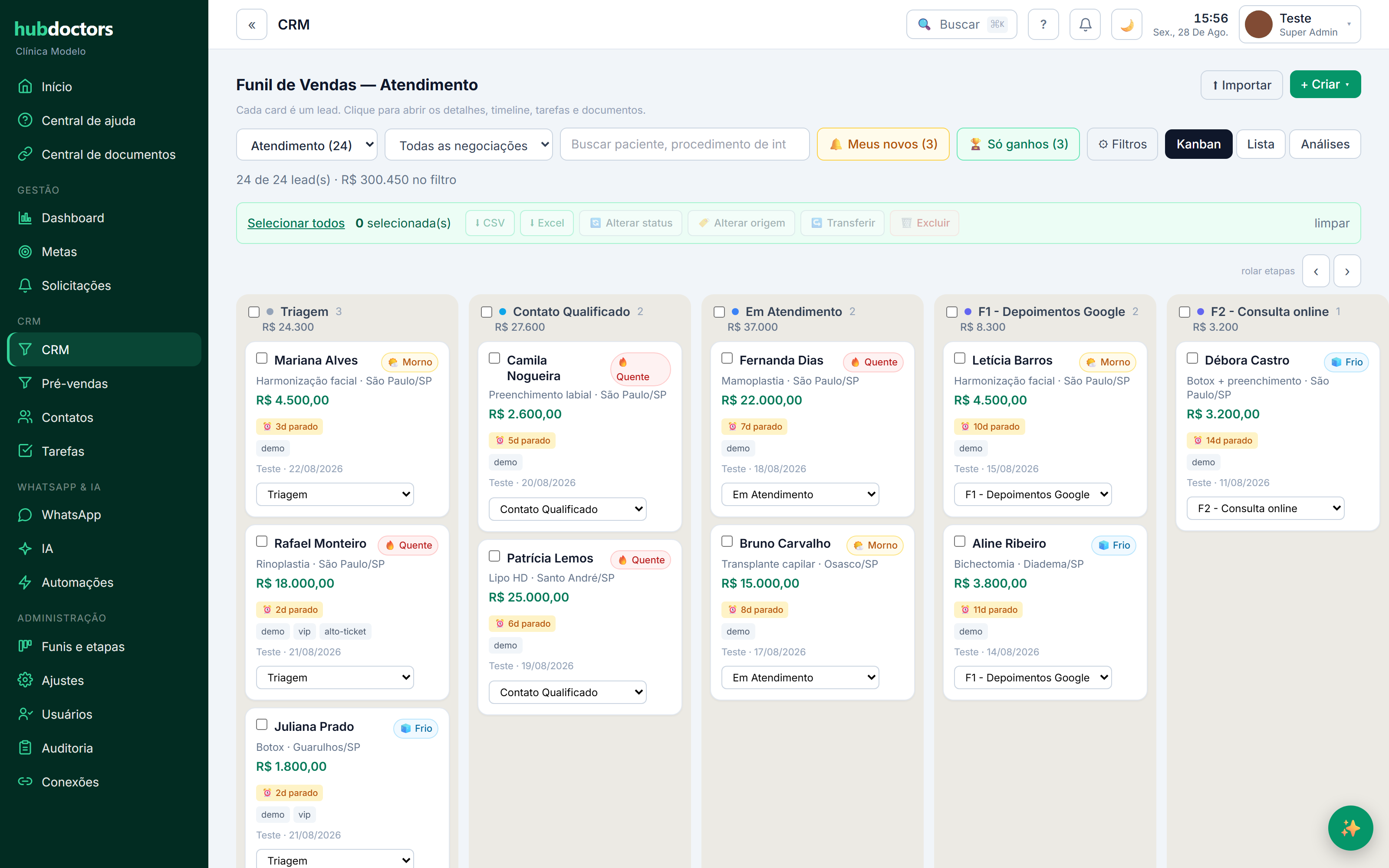Select CRM item in sidebar
The height and width of the screenshot is (868, 1389).
(x=105, y=350)
